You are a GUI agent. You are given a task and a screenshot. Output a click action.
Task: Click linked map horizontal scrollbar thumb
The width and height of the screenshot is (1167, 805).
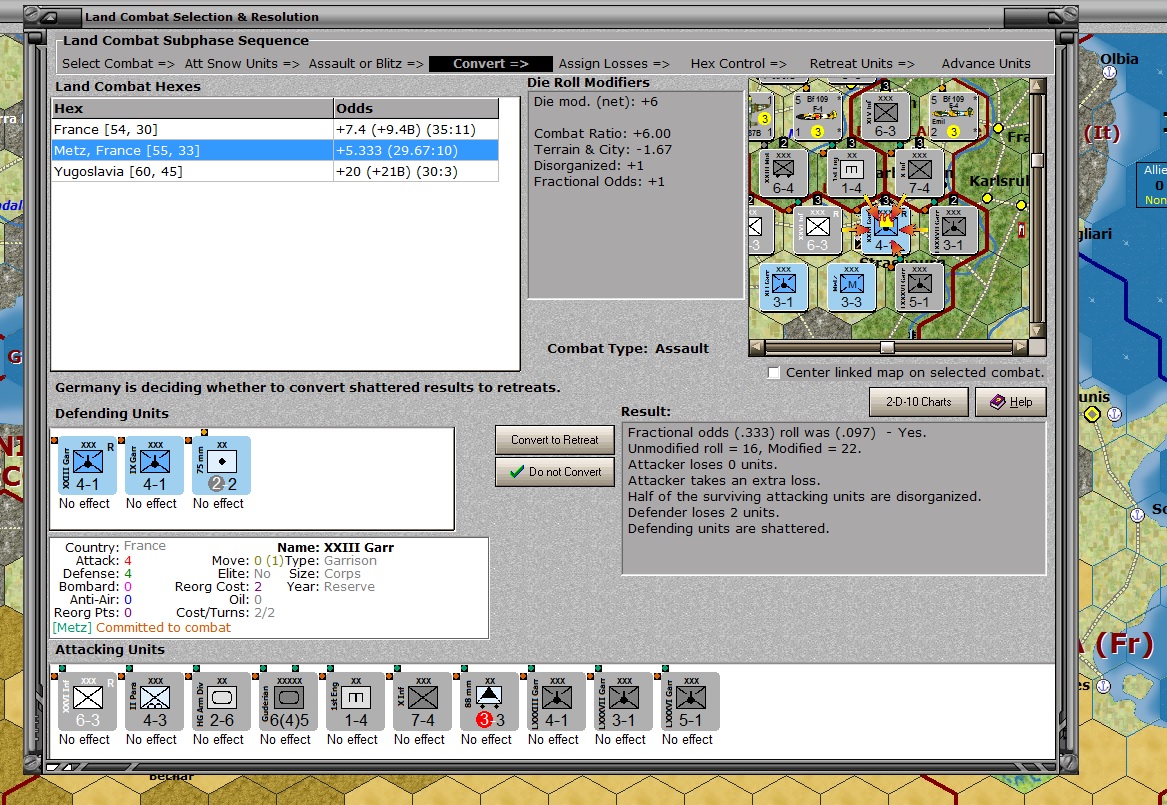click(x=887, y=347)
